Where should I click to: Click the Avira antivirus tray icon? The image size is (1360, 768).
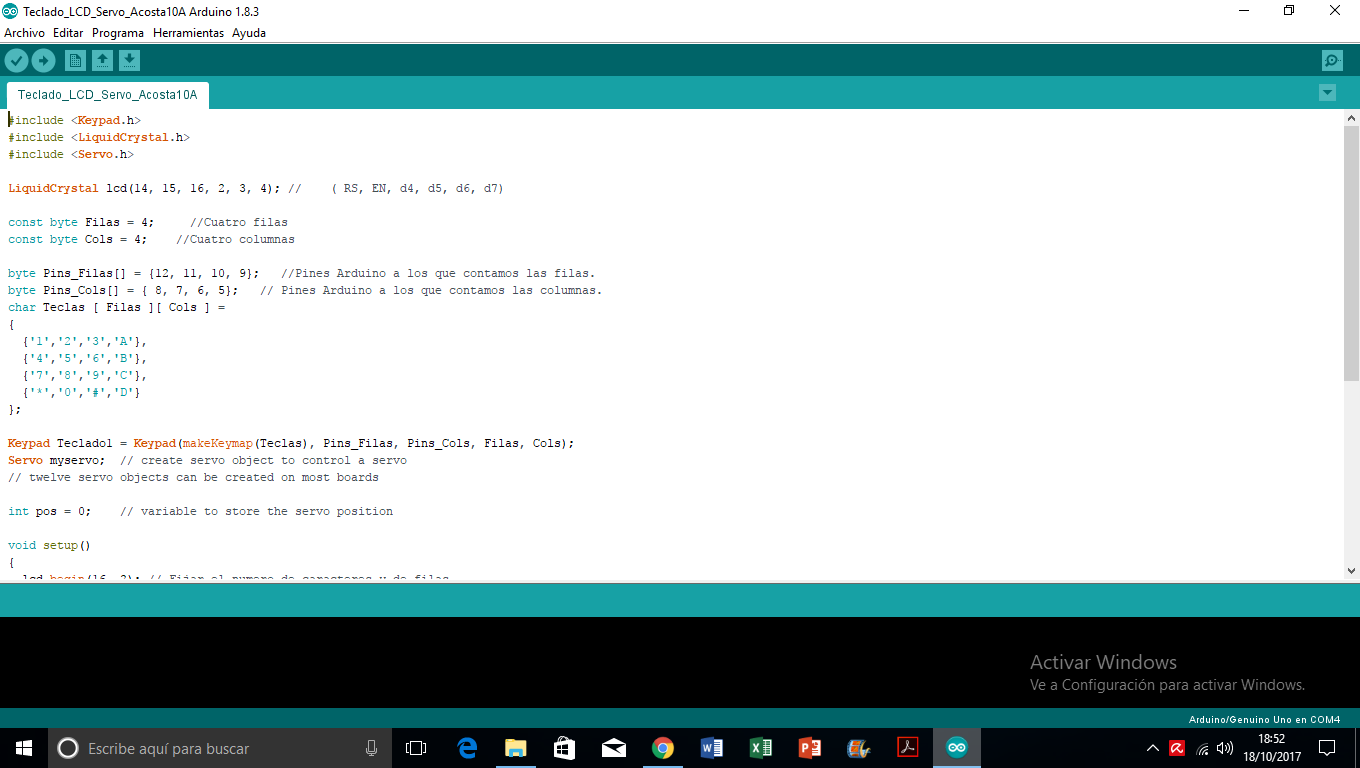pos(1177,748)
